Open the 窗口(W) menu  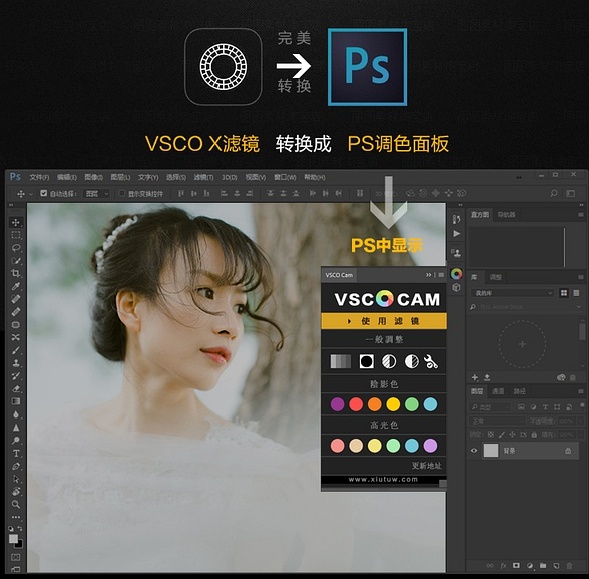click(285, 177)
